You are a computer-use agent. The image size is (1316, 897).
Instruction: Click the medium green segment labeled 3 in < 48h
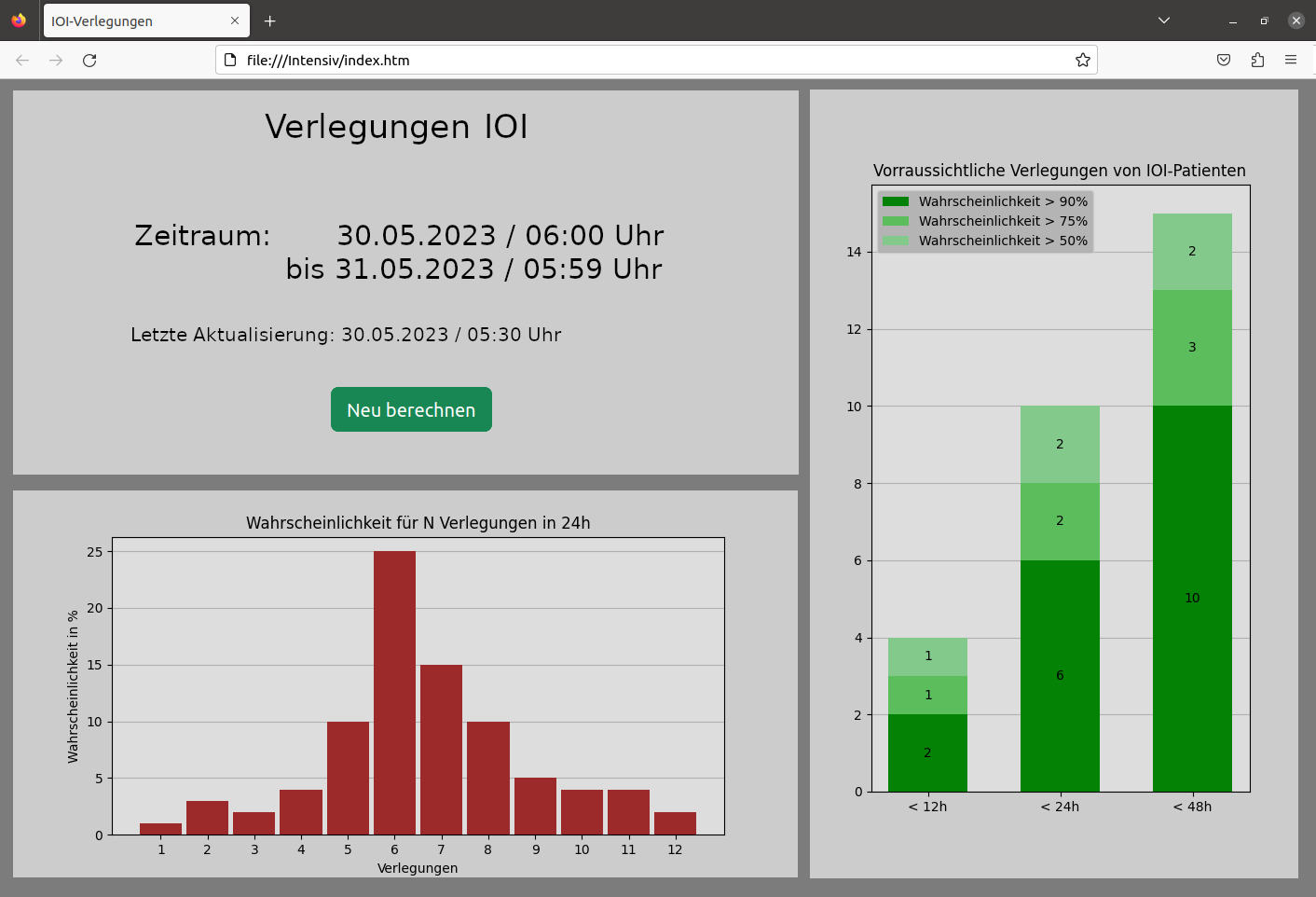(1192, 348)
